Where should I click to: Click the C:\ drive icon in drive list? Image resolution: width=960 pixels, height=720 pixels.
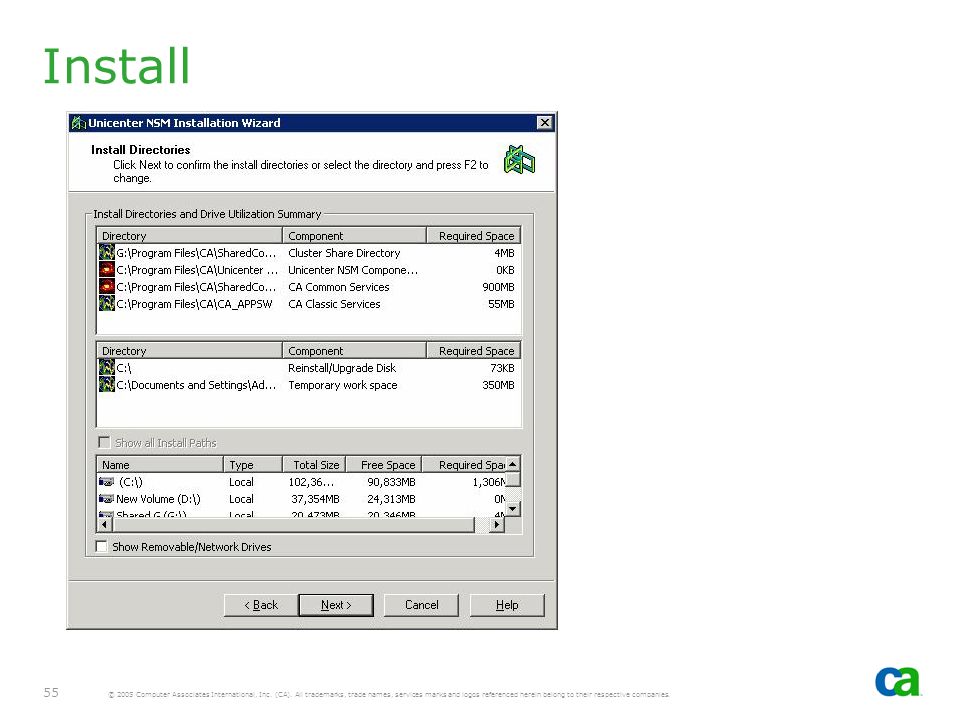click(x=107, y=482)
